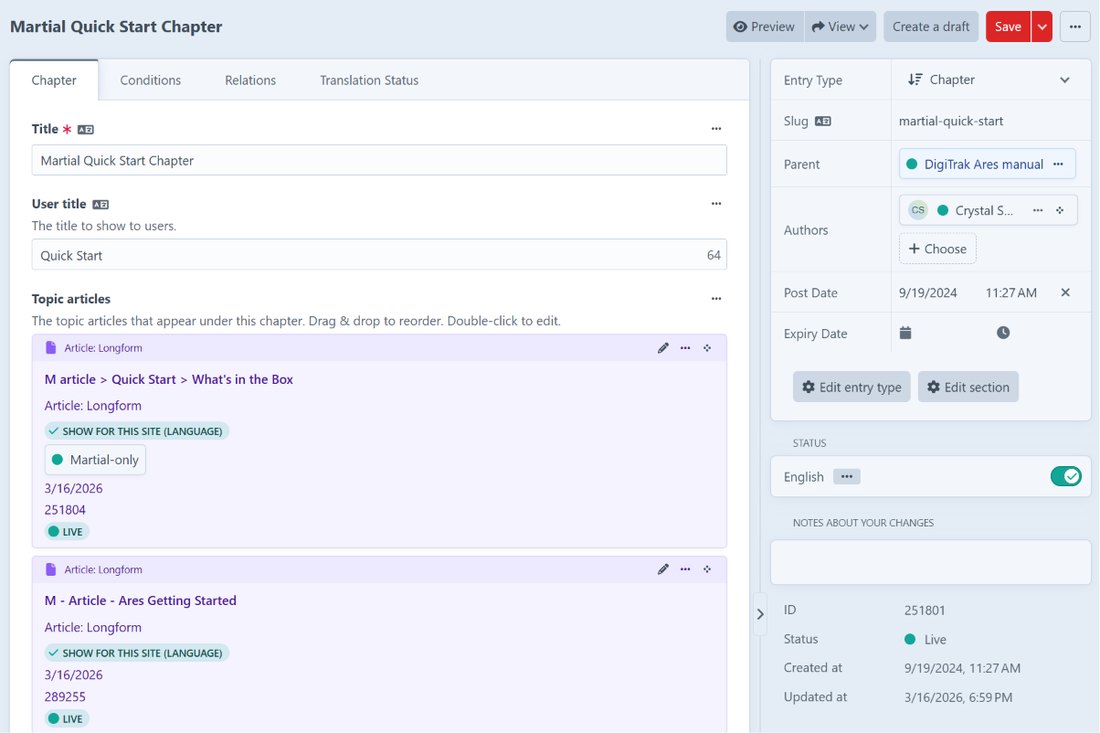This screenshot has height=733, width=1100.
Task: Click the Edit section button
Action: pos(968,387)
